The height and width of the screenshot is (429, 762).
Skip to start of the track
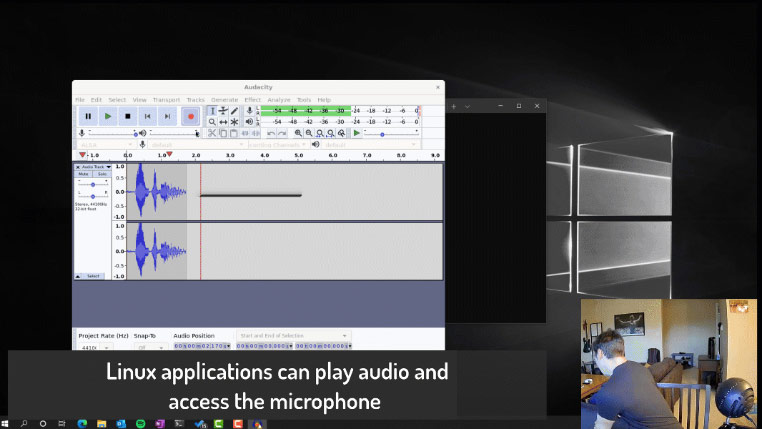click(149, 117)
